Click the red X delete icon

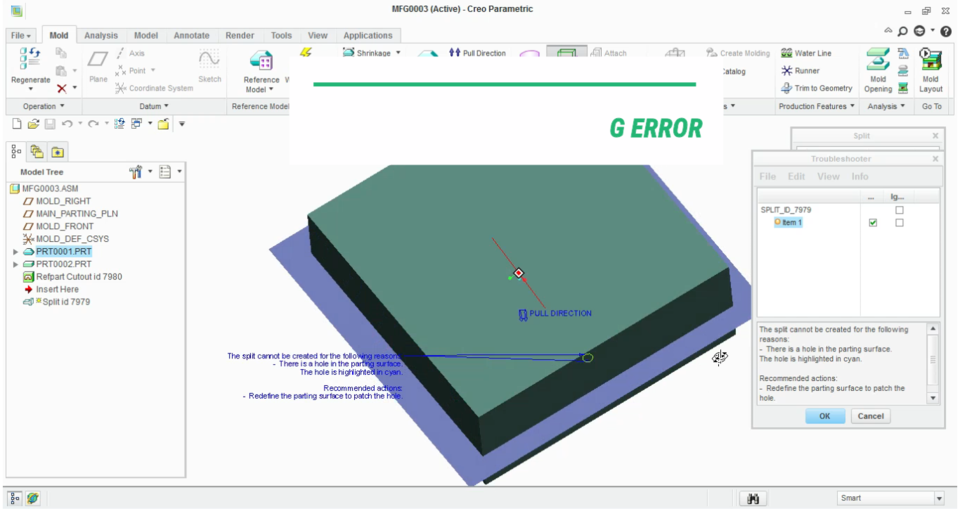click(x=62, y=89)
